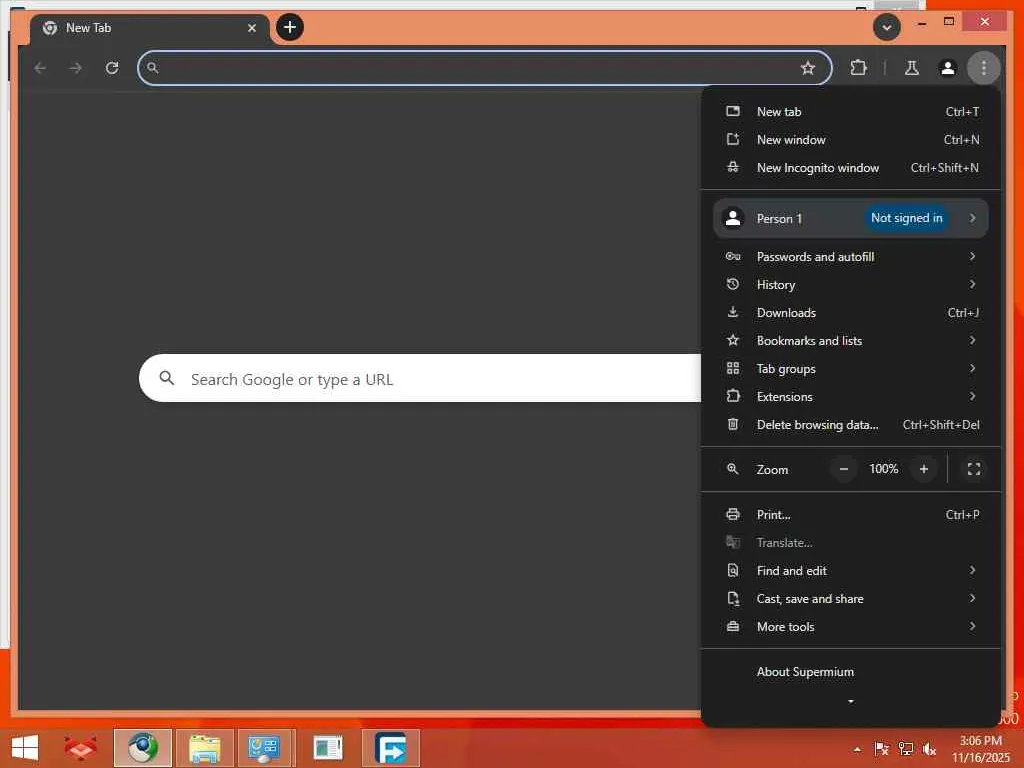Image resolution: width=1024 pixels, height=768 pixels.
Task: Open Cast, save and share submenu
Action: pyautogui.click(x=851, y=599)
